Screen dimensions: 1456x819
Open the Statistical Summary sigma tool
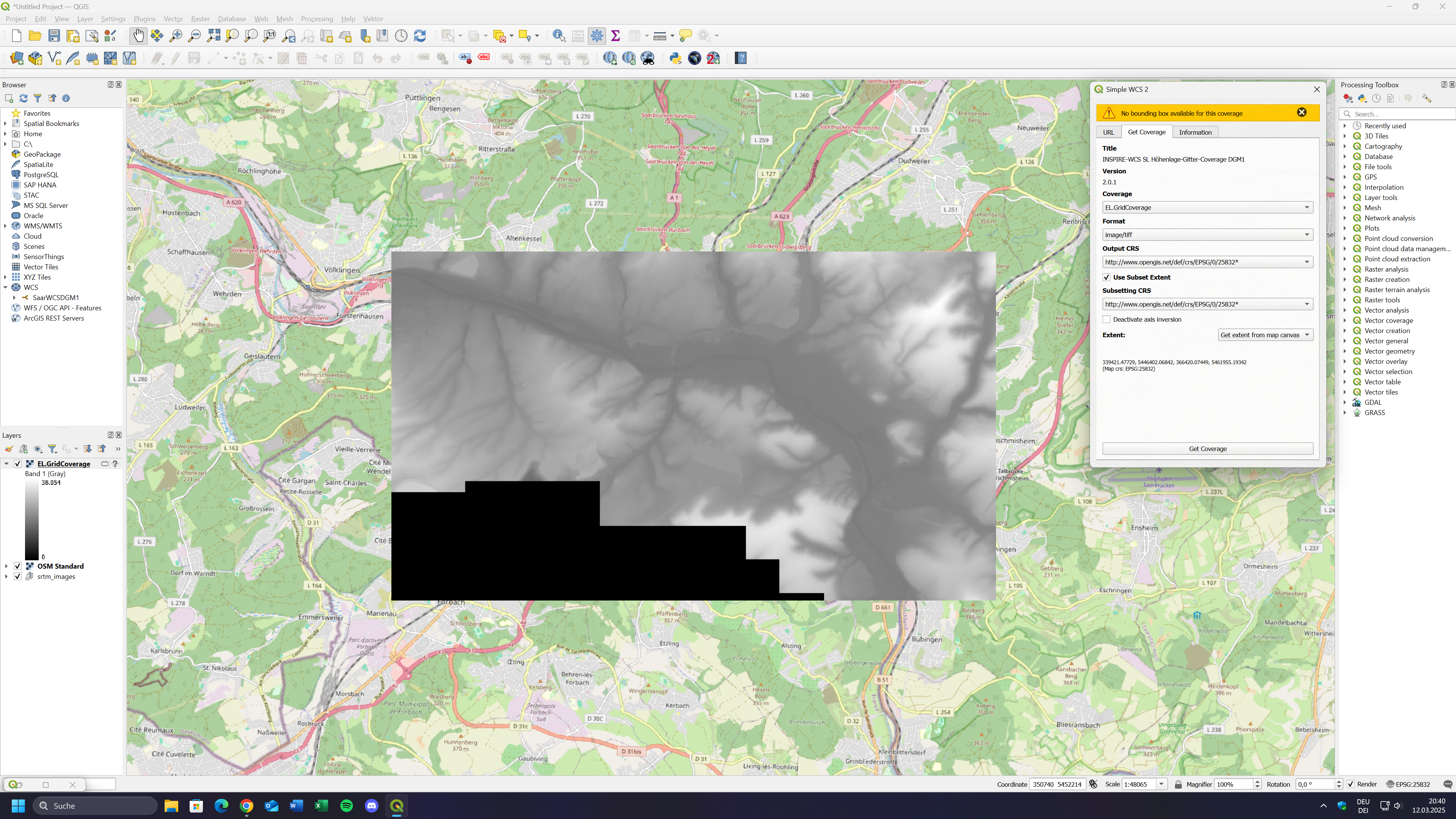pyautogui.click(x=616, y=36)
